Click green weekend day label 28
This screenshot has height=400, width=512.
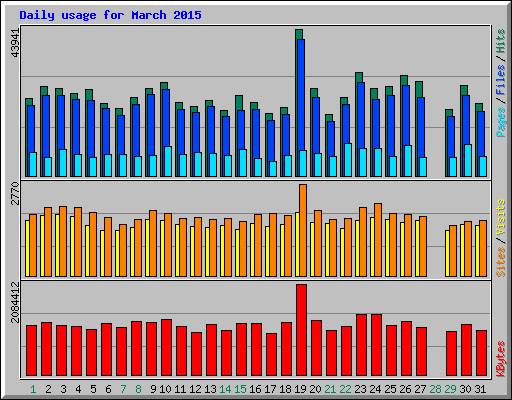(435, 389)
